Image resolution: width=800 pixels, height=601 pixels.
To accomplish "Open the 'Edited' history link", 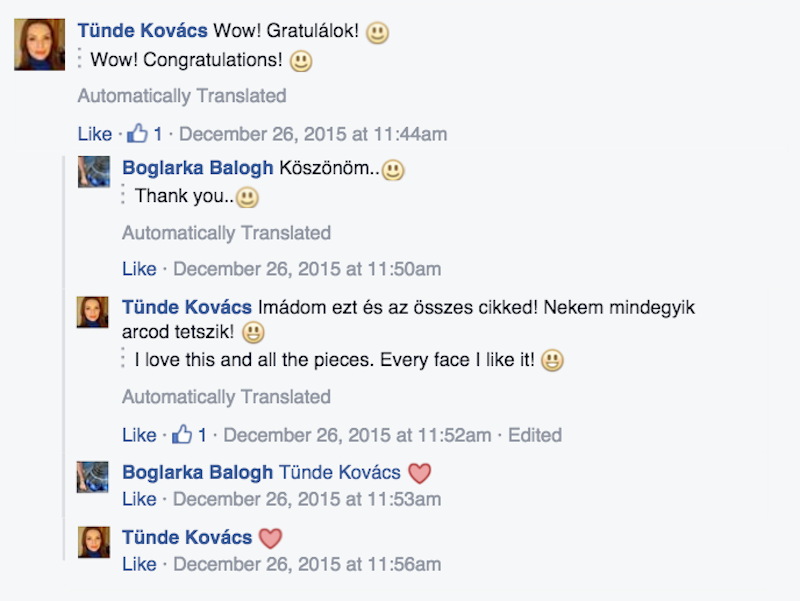I will [x=535, y=435].
